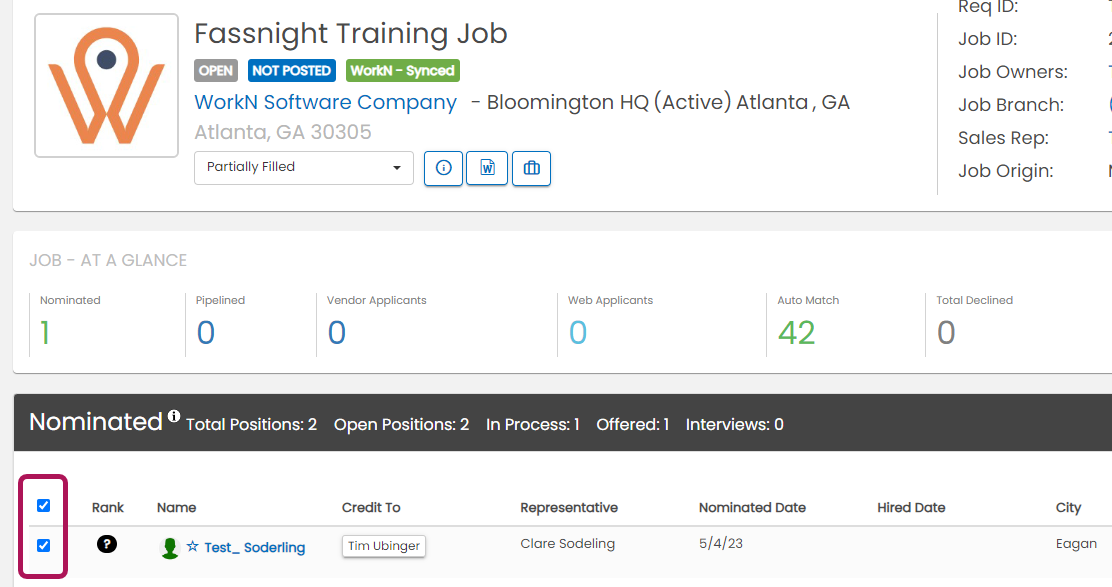Click the Offered: 1 label

[633, 425]
